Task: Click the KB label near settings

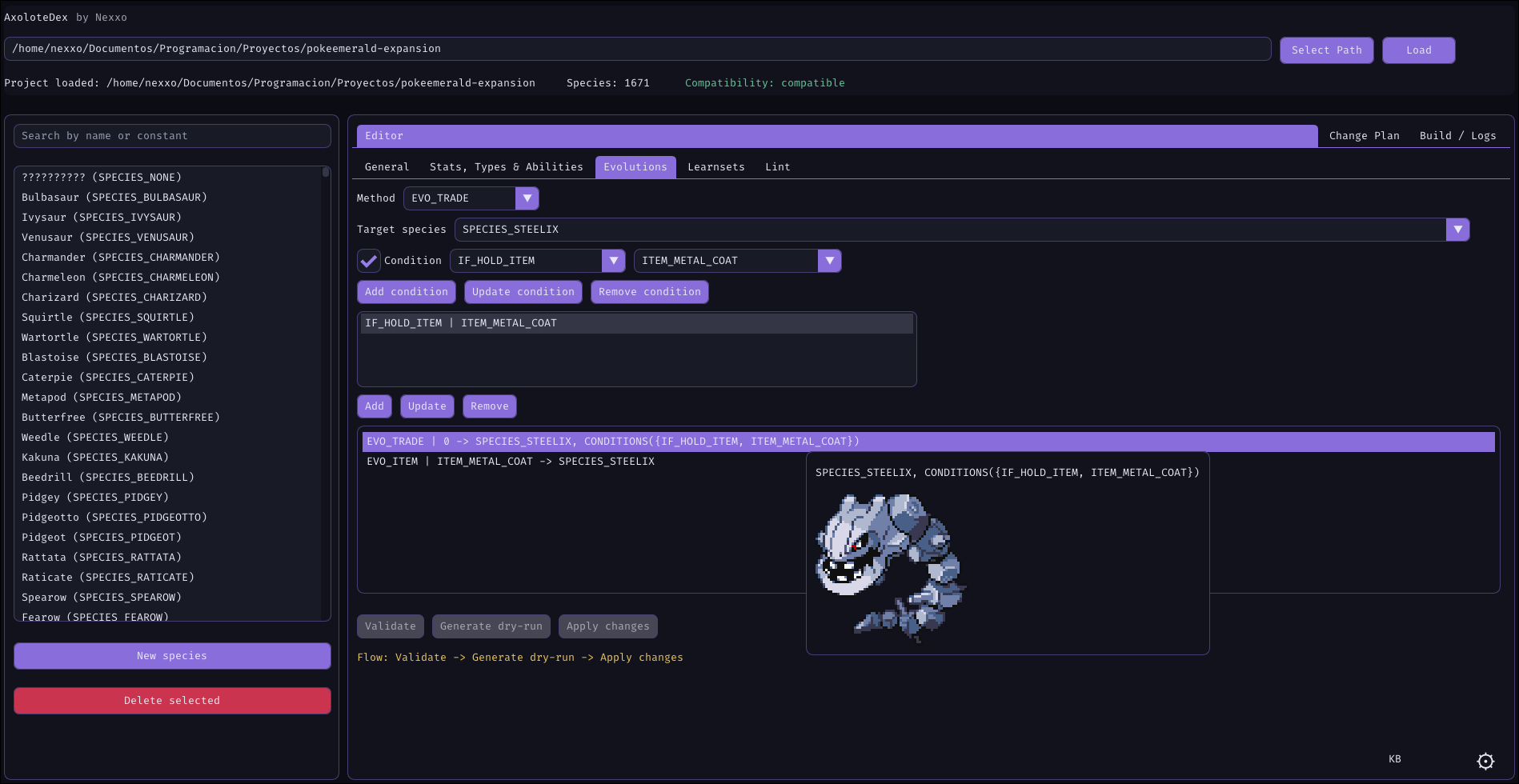Action: pos(1395,759)
